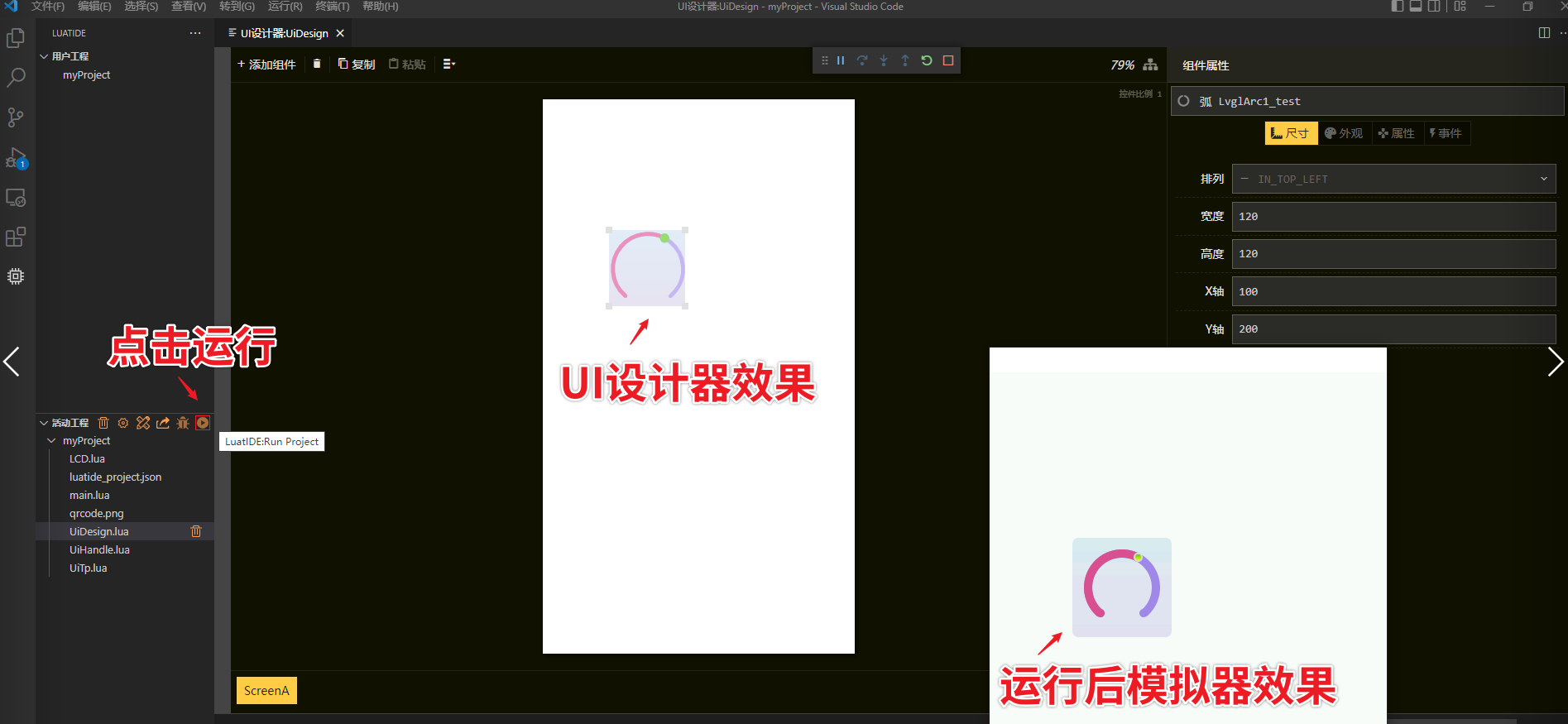Edit the 高度 height field
Screen dimensions: 1568x724
(1393, 254)
